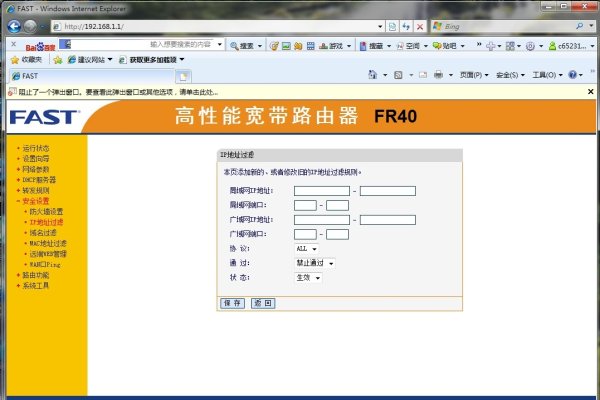The width and height of the screenshot is (600, 400).
Task: Click the 保存 save button
Action: tap(232, 303)
